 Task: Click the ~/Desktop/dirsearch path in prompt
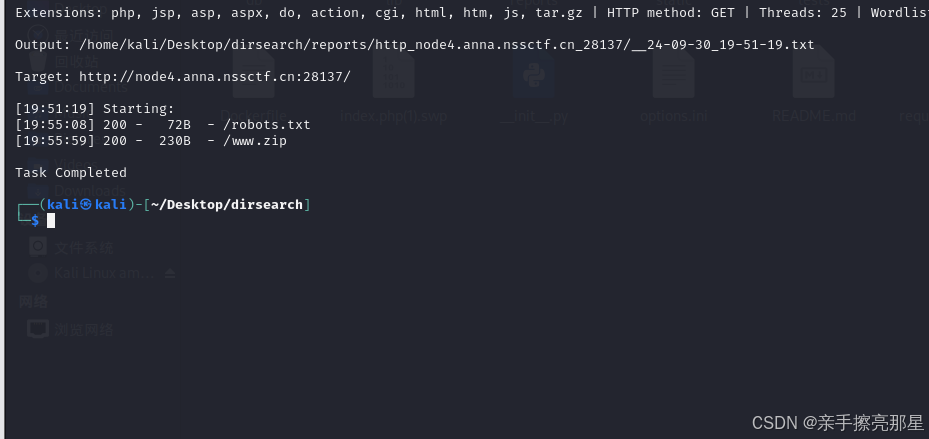227,205
